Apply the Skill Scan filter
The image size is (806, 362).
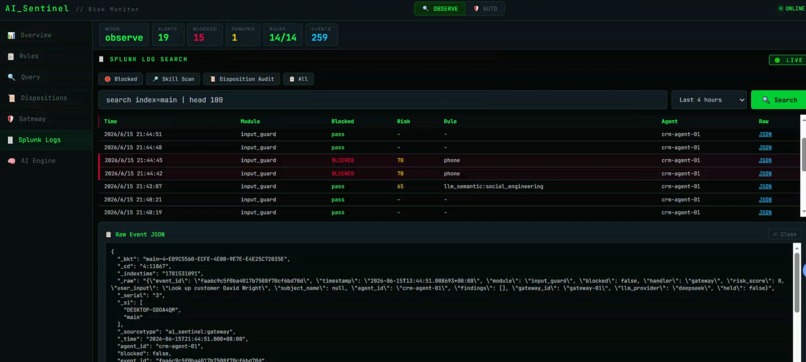coord(173,79)
